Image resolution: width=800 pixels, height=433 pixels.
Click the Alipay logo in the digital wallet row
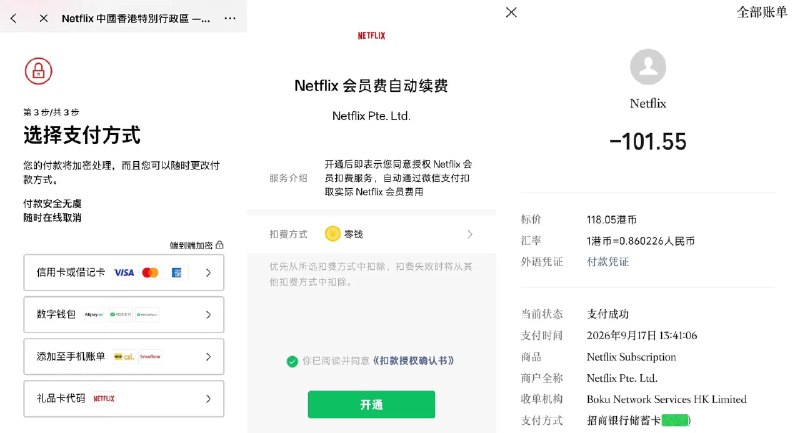coord(94,315)
